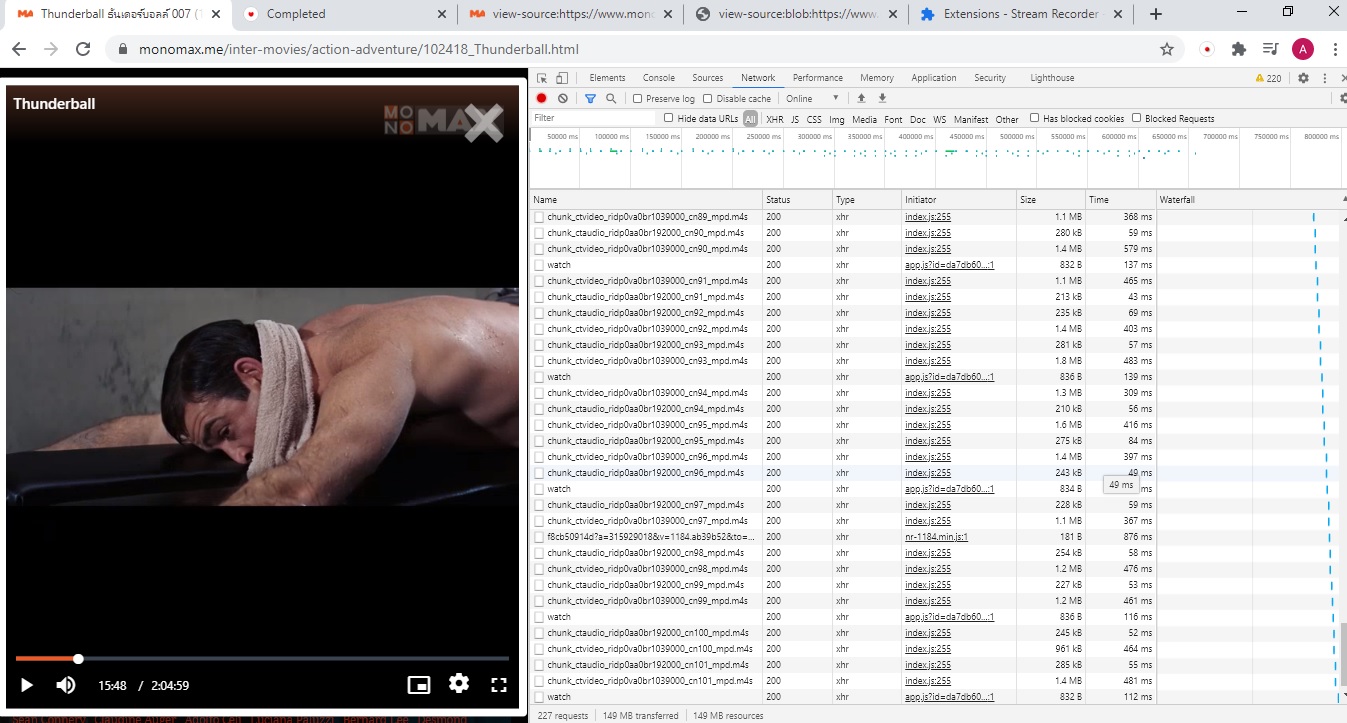Check Has blocked cookies filter
This screenshot has width=1347, height=723.
tap(1035, 118)
